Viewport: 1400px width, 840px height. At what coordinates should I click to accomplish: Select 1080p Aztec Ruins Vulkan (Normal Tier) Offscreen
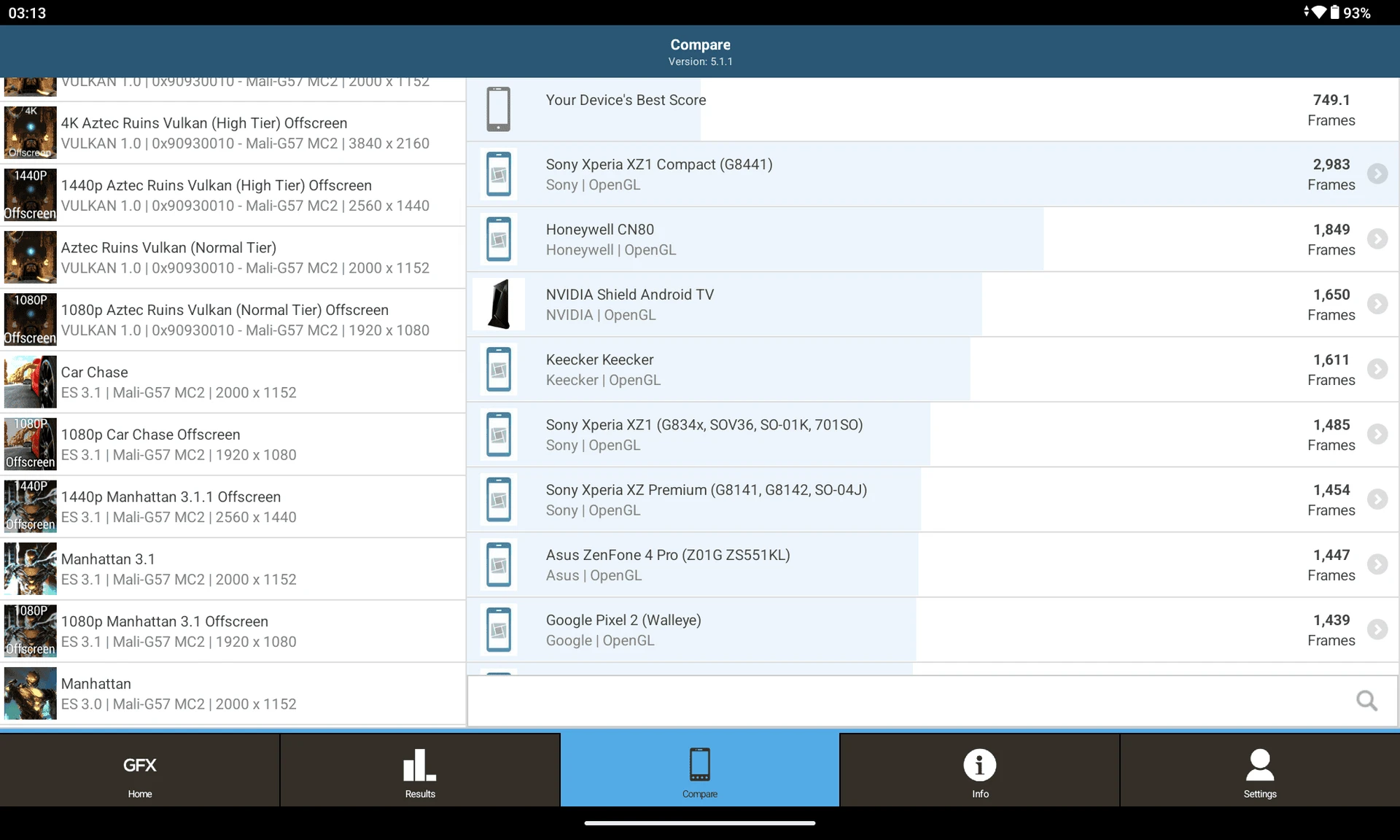click(233, 320)
